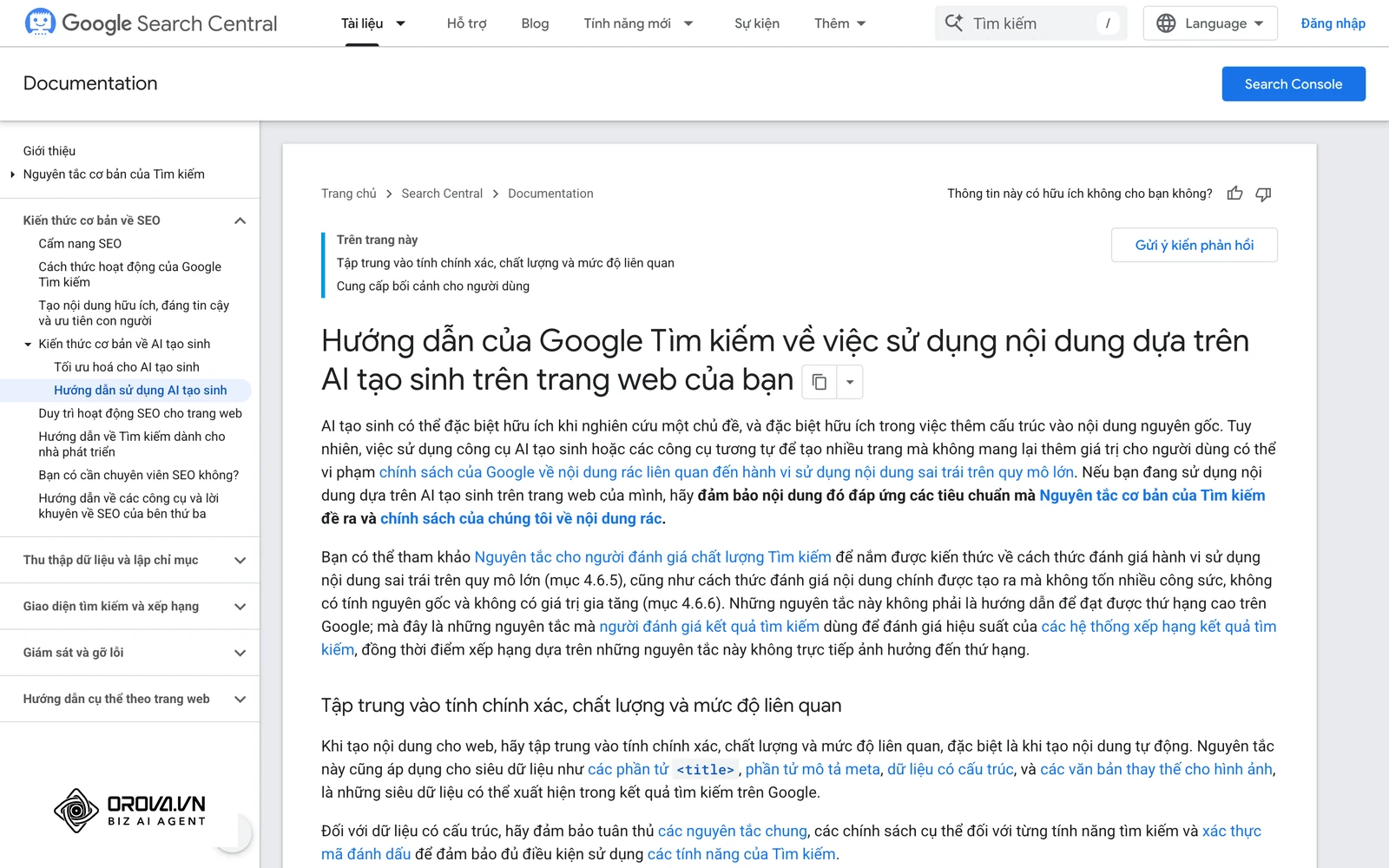Expand the Thêm menu
This screenshot has height=868, width=1389.
(839, 23)
